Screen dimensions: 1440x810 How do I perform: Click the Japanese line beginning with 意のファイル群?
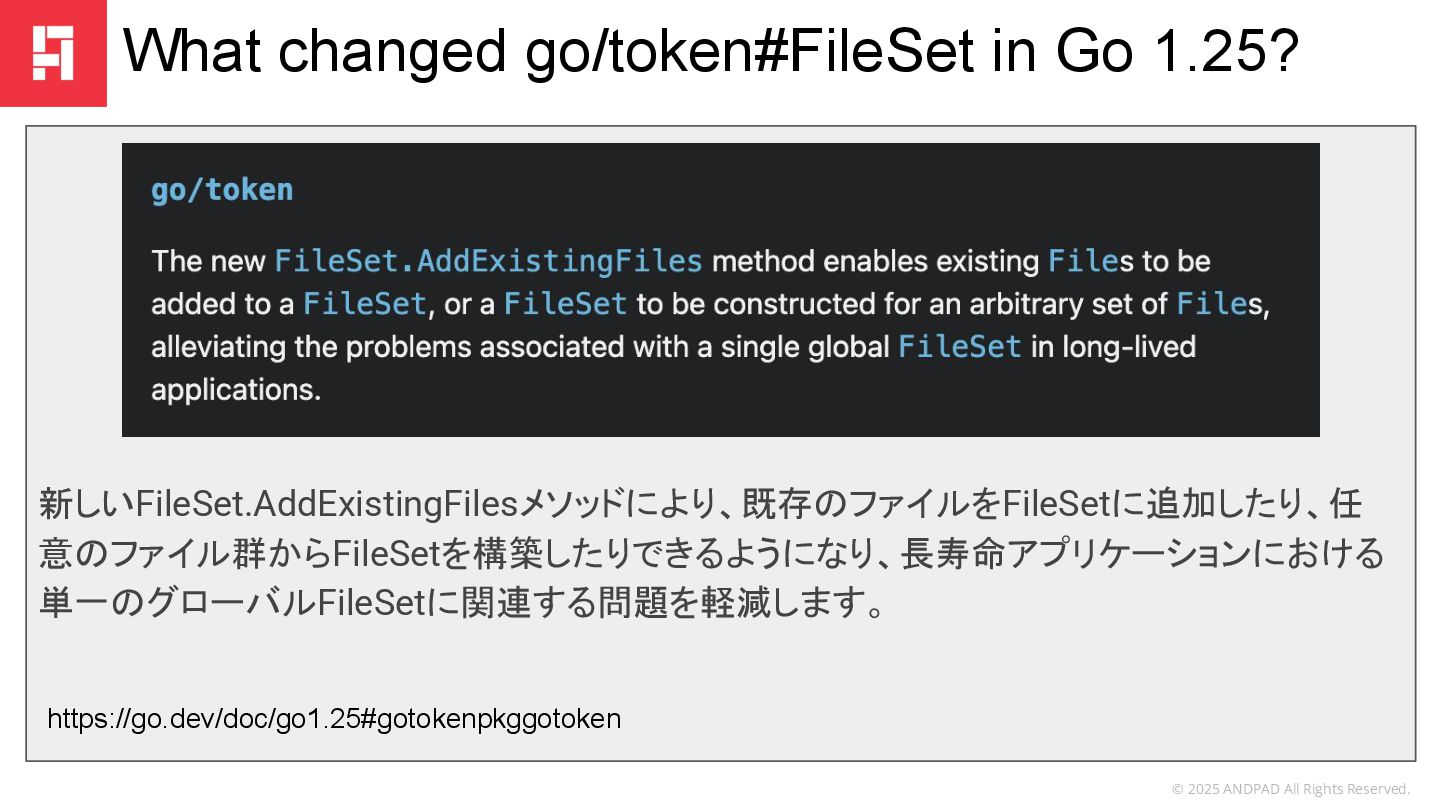click(711, 555)
